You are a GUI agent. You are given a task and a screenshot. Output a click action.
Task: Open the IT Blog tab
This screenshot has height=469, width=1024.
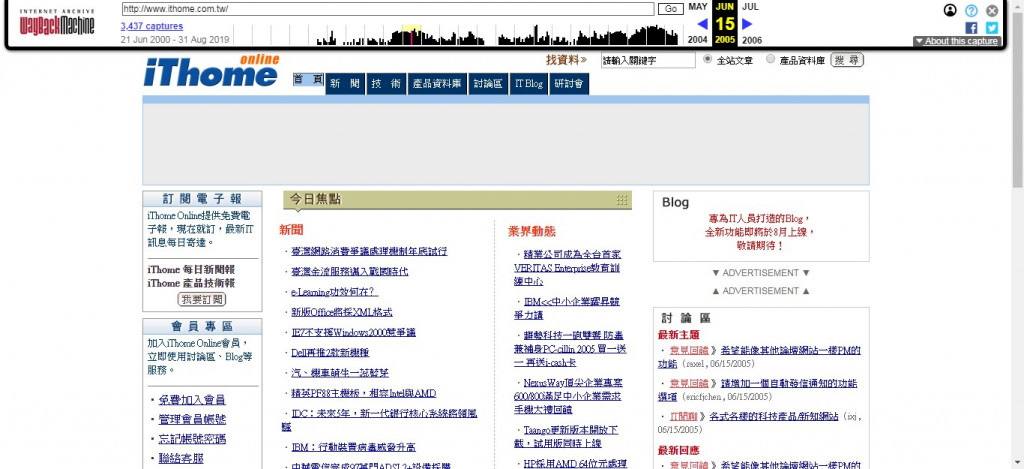click(529, 84)
